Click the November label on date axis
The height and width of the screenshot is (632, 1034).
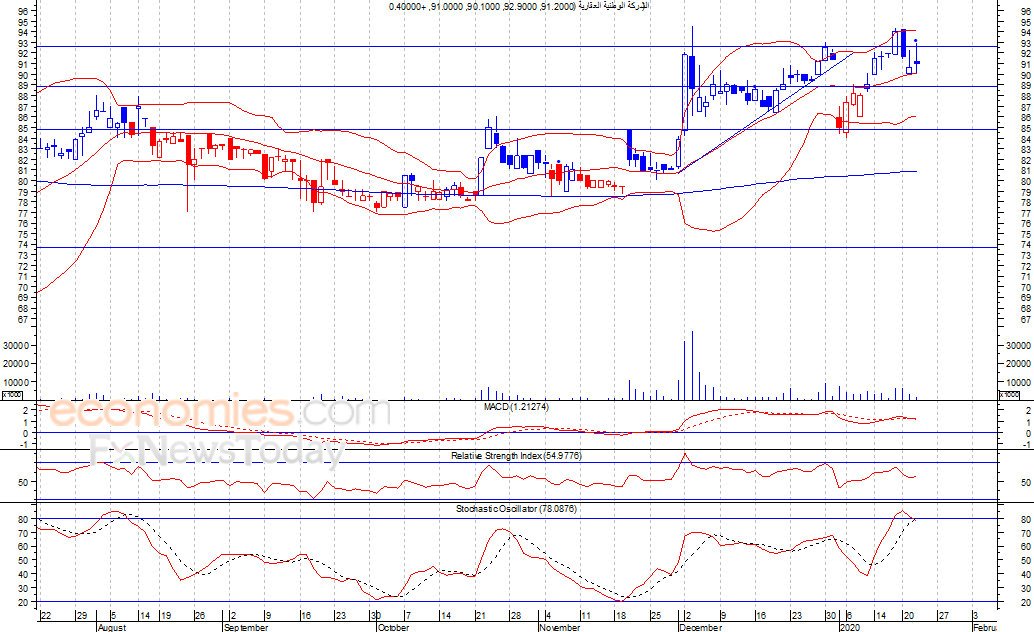[559, 627]
